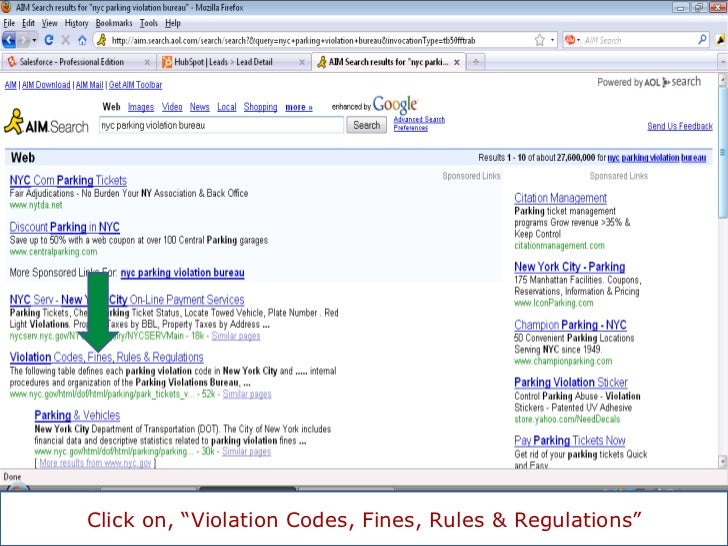Select the Video search category
The image size is (728, 546).
[x=172, y=107]
